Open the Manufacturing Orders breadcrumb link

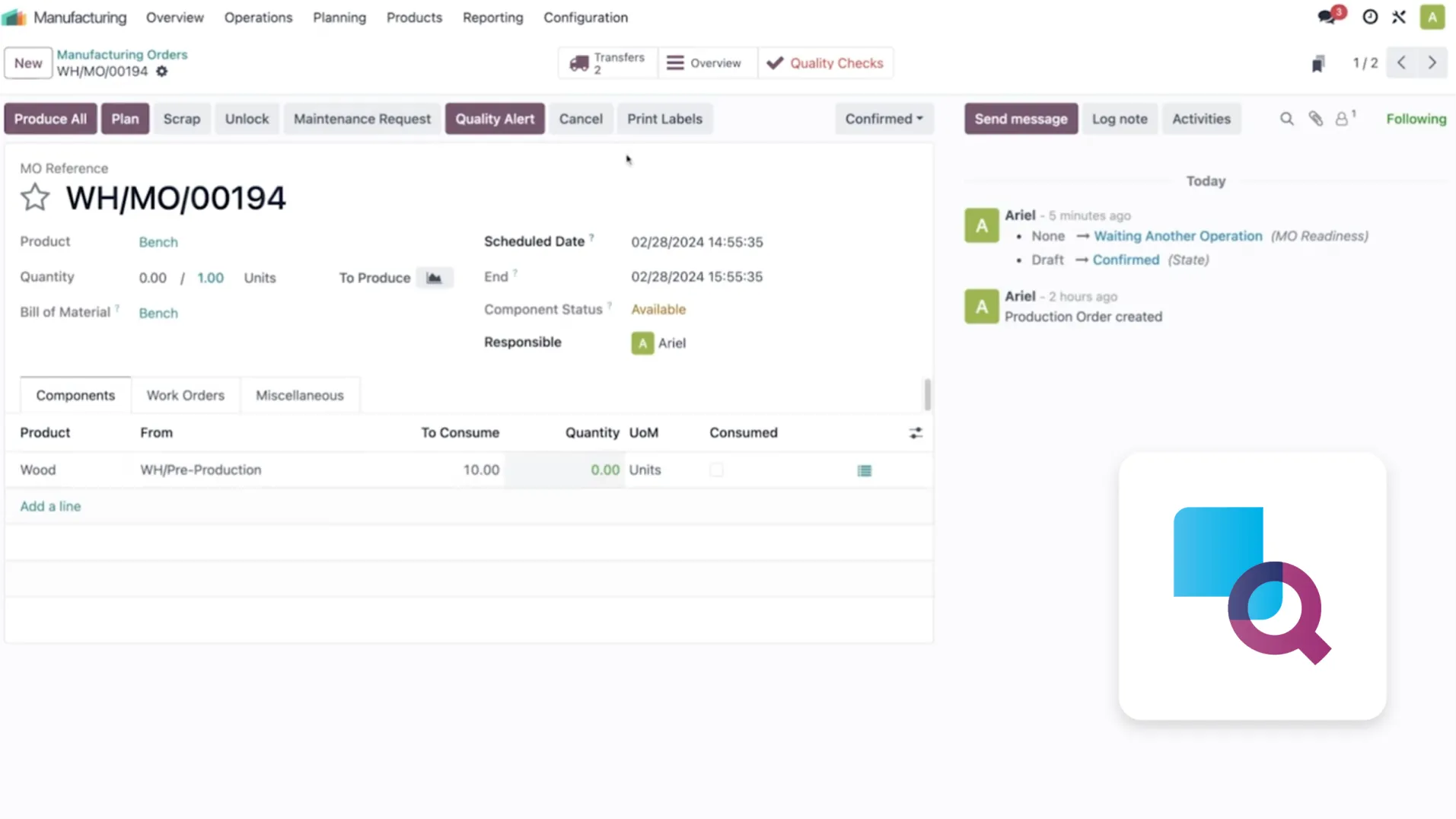[122, 55]
